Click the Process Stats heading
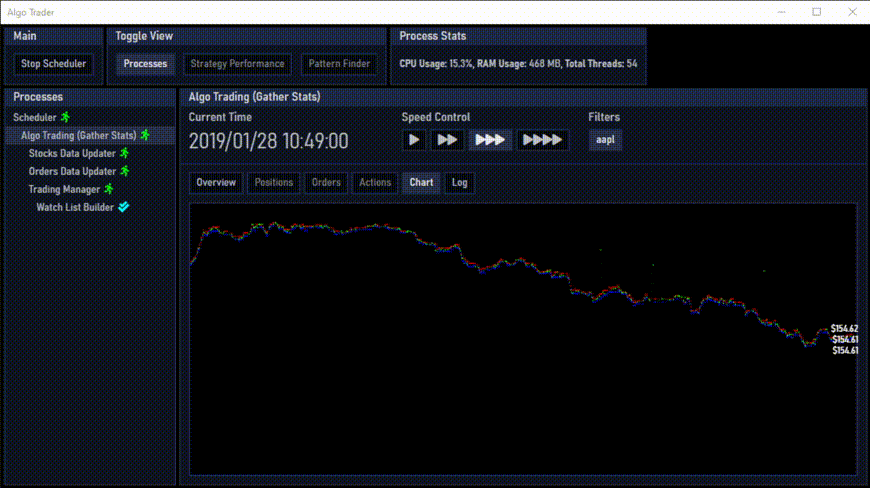 pos(433,36)
